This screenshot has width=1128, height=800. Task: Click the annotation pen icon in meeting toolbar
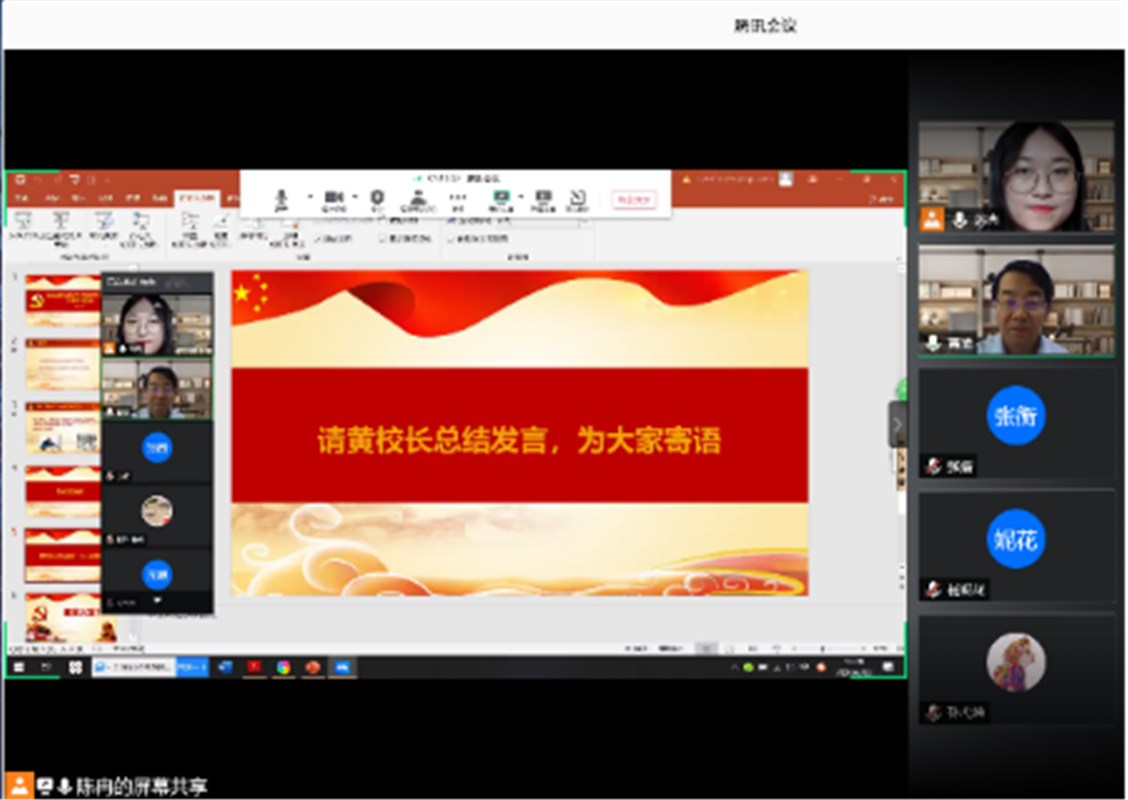click(x=577, y=197)
